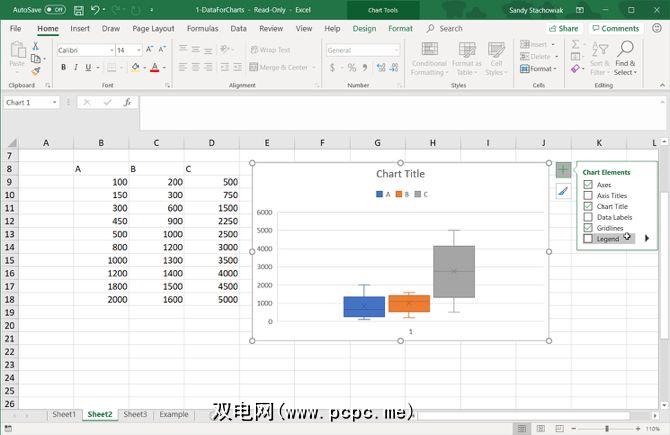
Task: Click the Undo arrow icon
Action: (95, 10)
